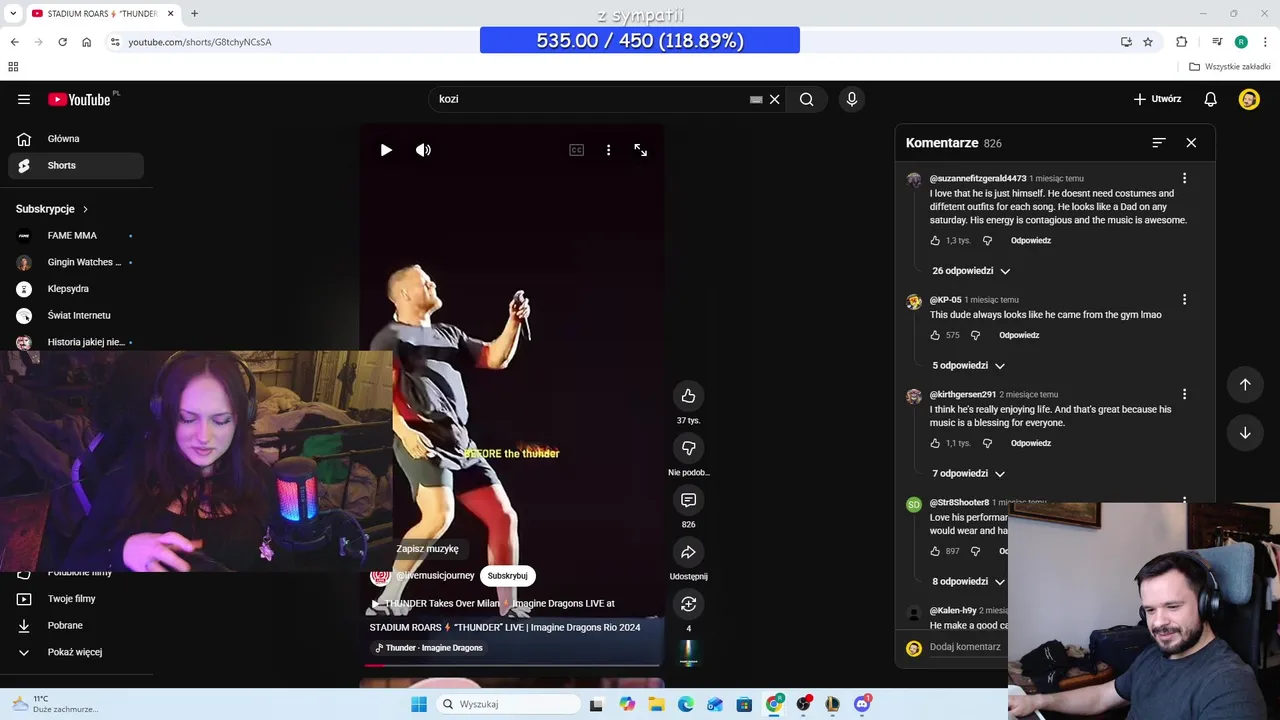Viewport: 1280px width, 720px height.
Task: Open the comment sort options icon
Action: coord(1158,143)
